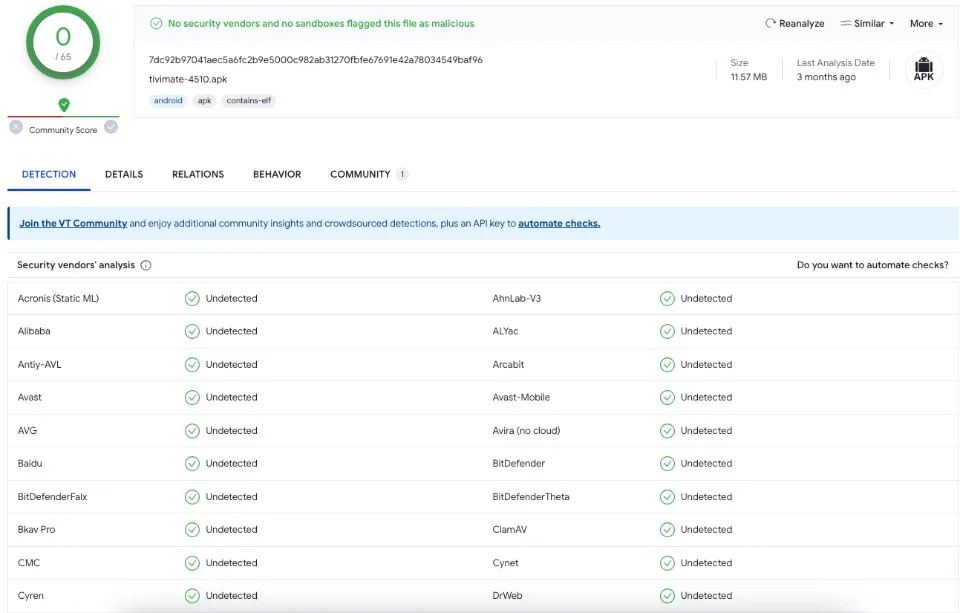960x613 pixels.
Task: Switch to the Details tab
Action: coord(124,174)
